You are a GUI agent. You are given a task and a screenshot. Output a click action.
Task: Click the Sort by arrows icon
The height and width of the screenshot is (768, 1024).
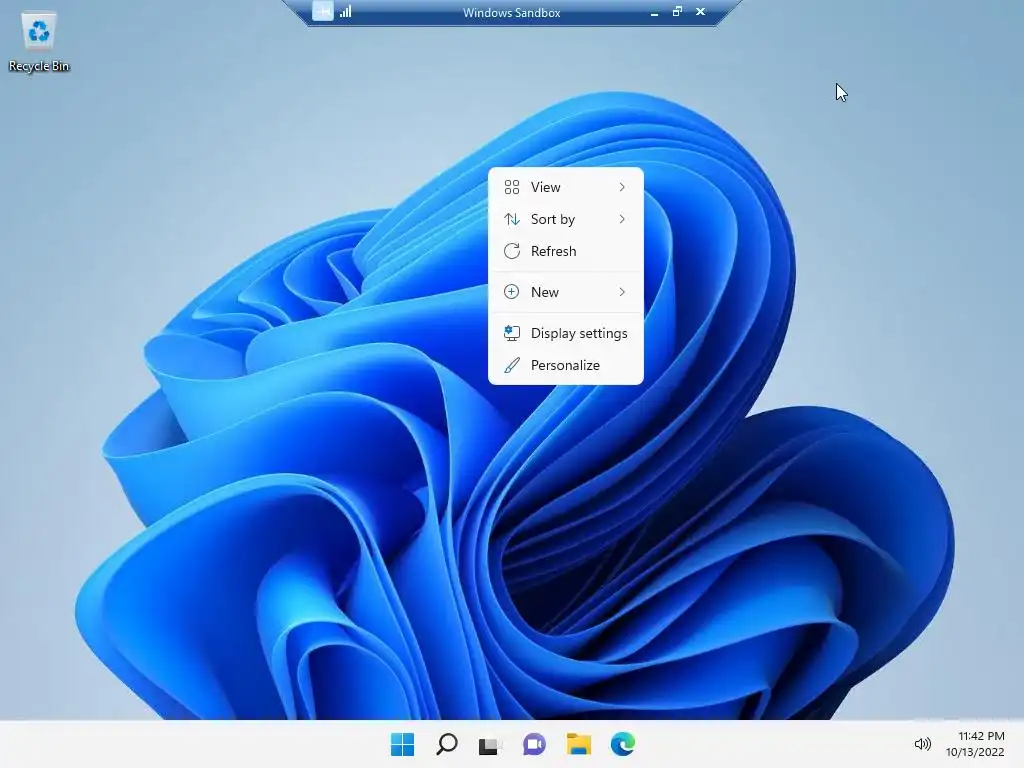coord(512,219)
